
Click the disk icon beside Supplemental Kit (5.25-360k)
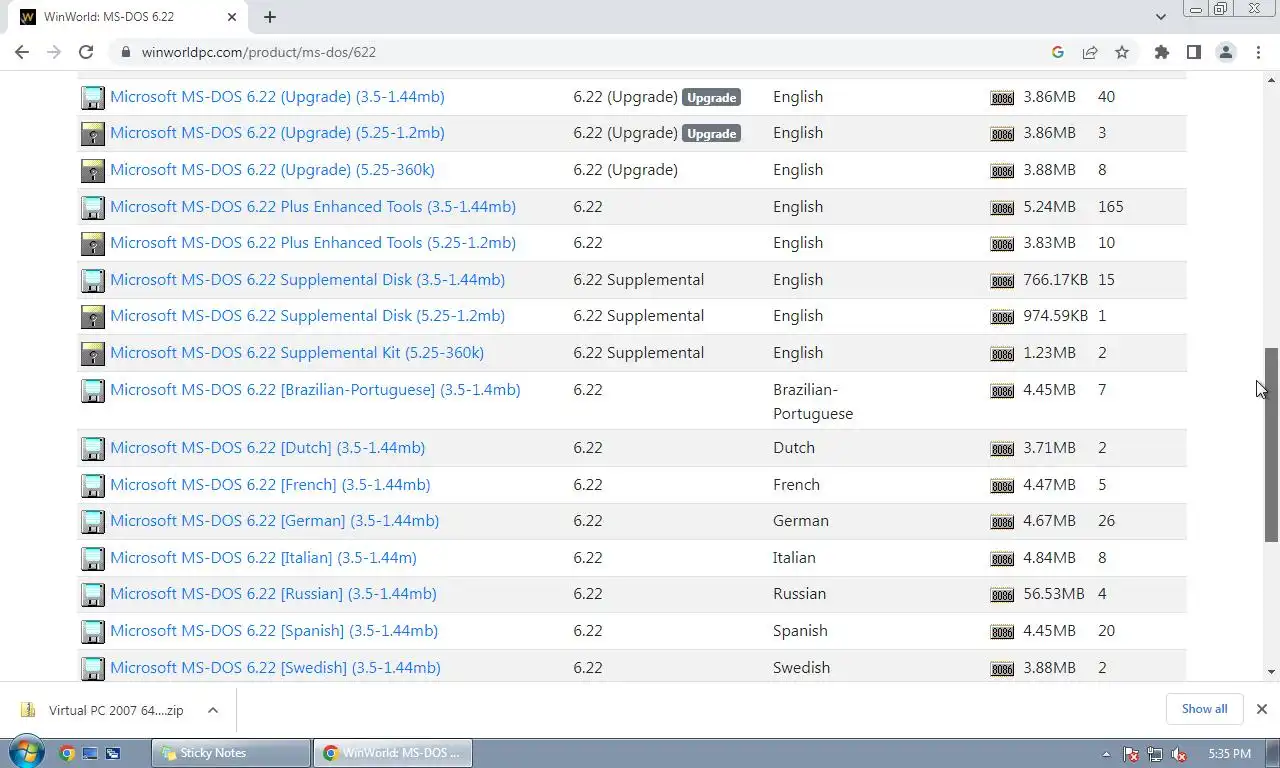coord(92,354)
